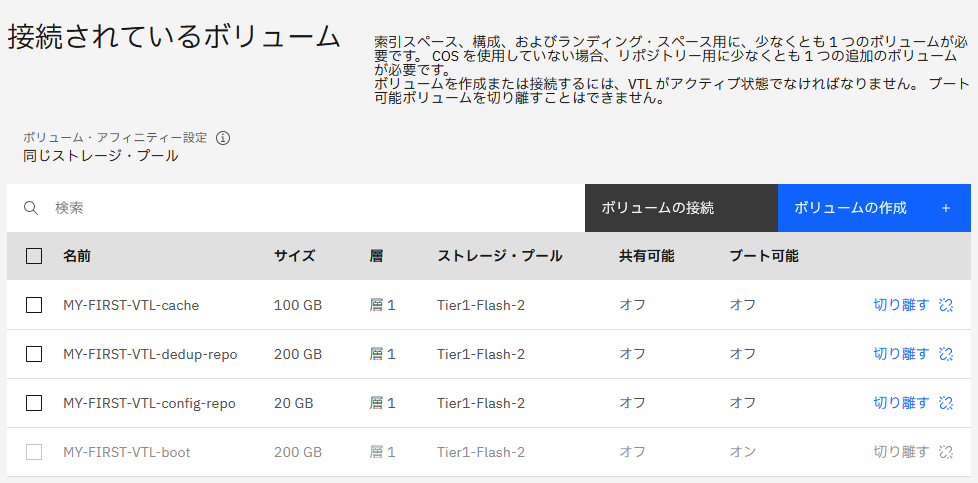Image resolution: width=978 pixels, height=483 pixels.
Task: Select the MY-FIRST-VTL-dedup-repo checkbox
Action: click(34, 354)
